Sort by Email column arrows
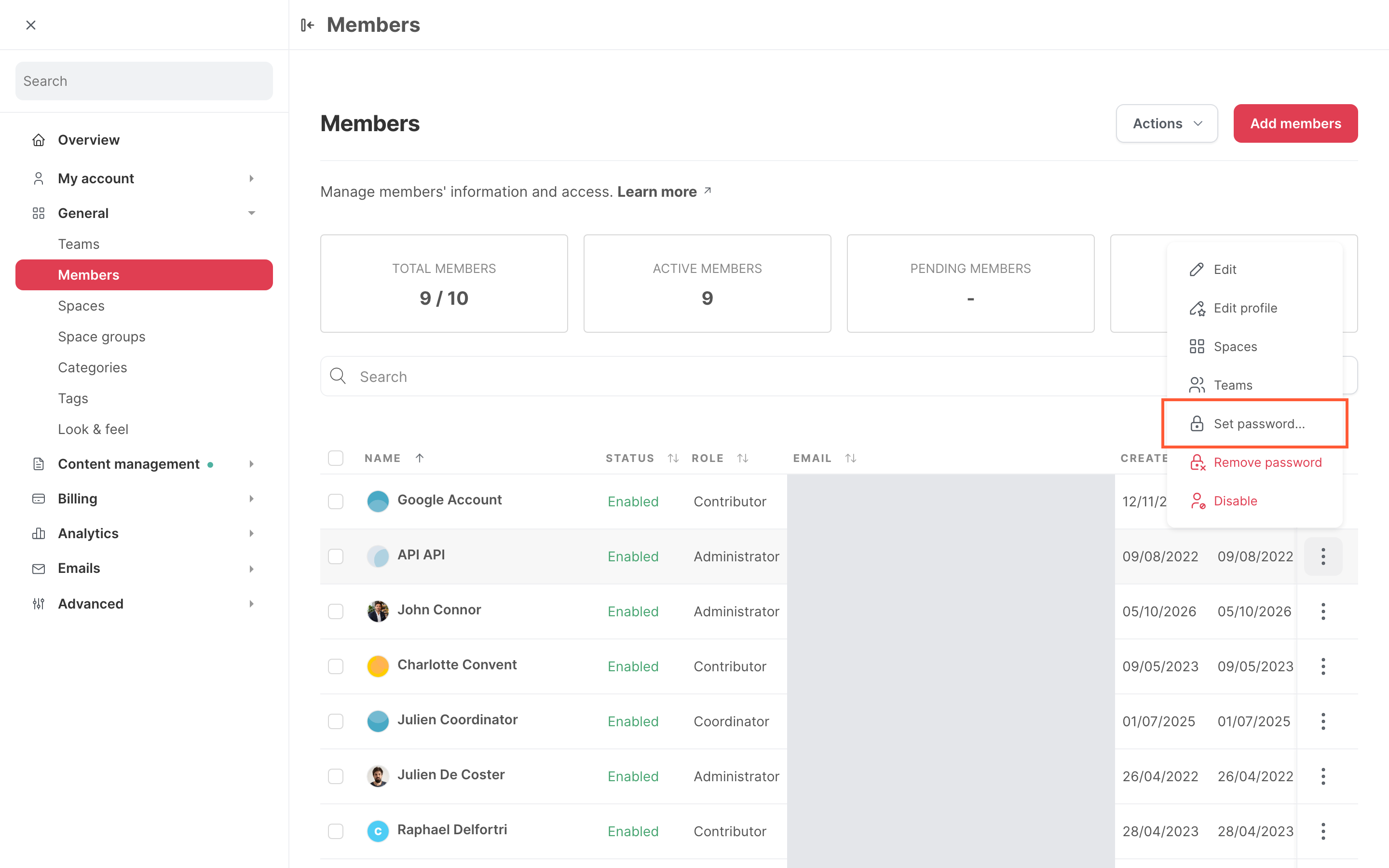 pyautogui.click(x=851, y=458)
